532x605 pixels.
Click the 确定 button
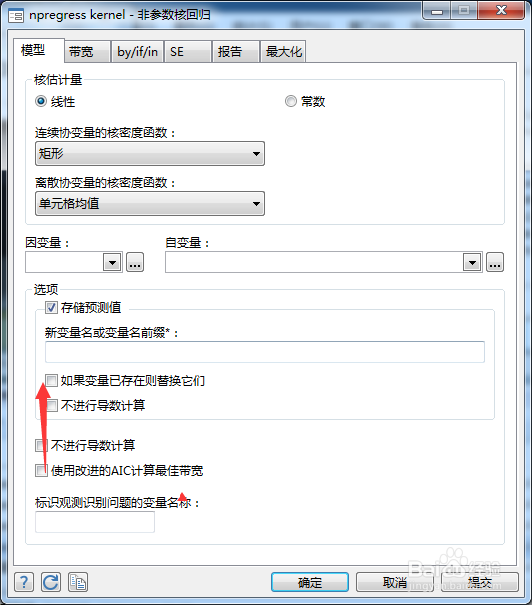pyautogui.click(x=310, y=582)
